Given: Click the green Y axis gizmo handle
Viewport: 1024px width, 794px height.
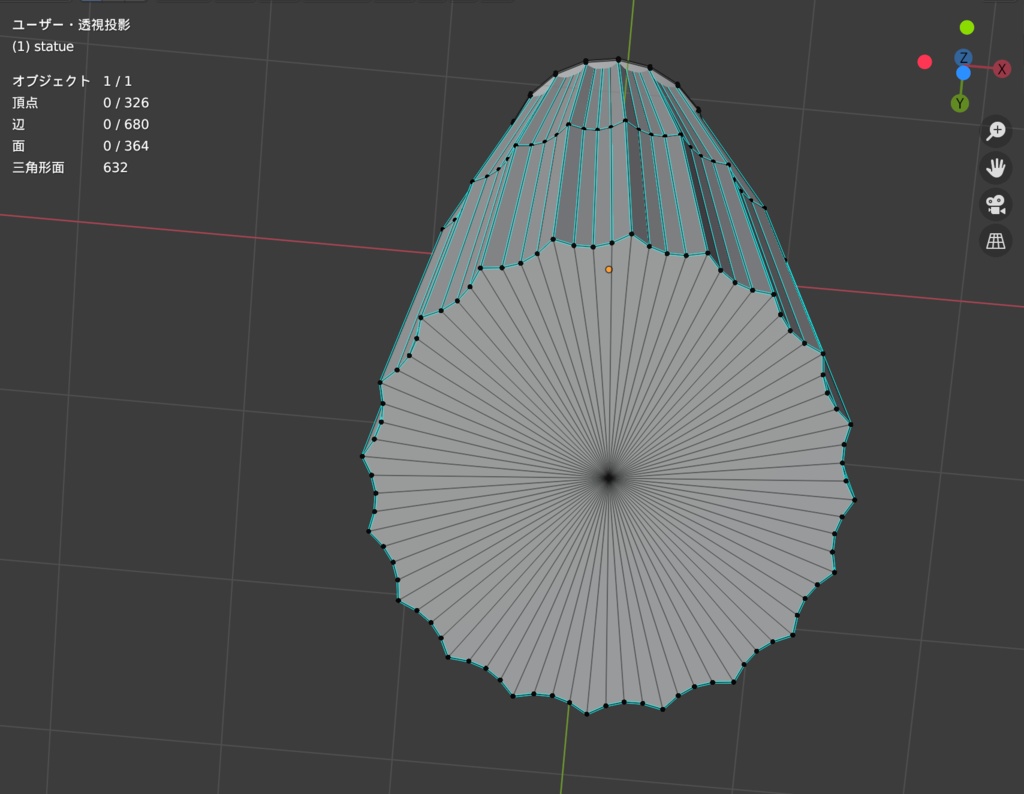Looking at the screenshot, I should (959, 103).
